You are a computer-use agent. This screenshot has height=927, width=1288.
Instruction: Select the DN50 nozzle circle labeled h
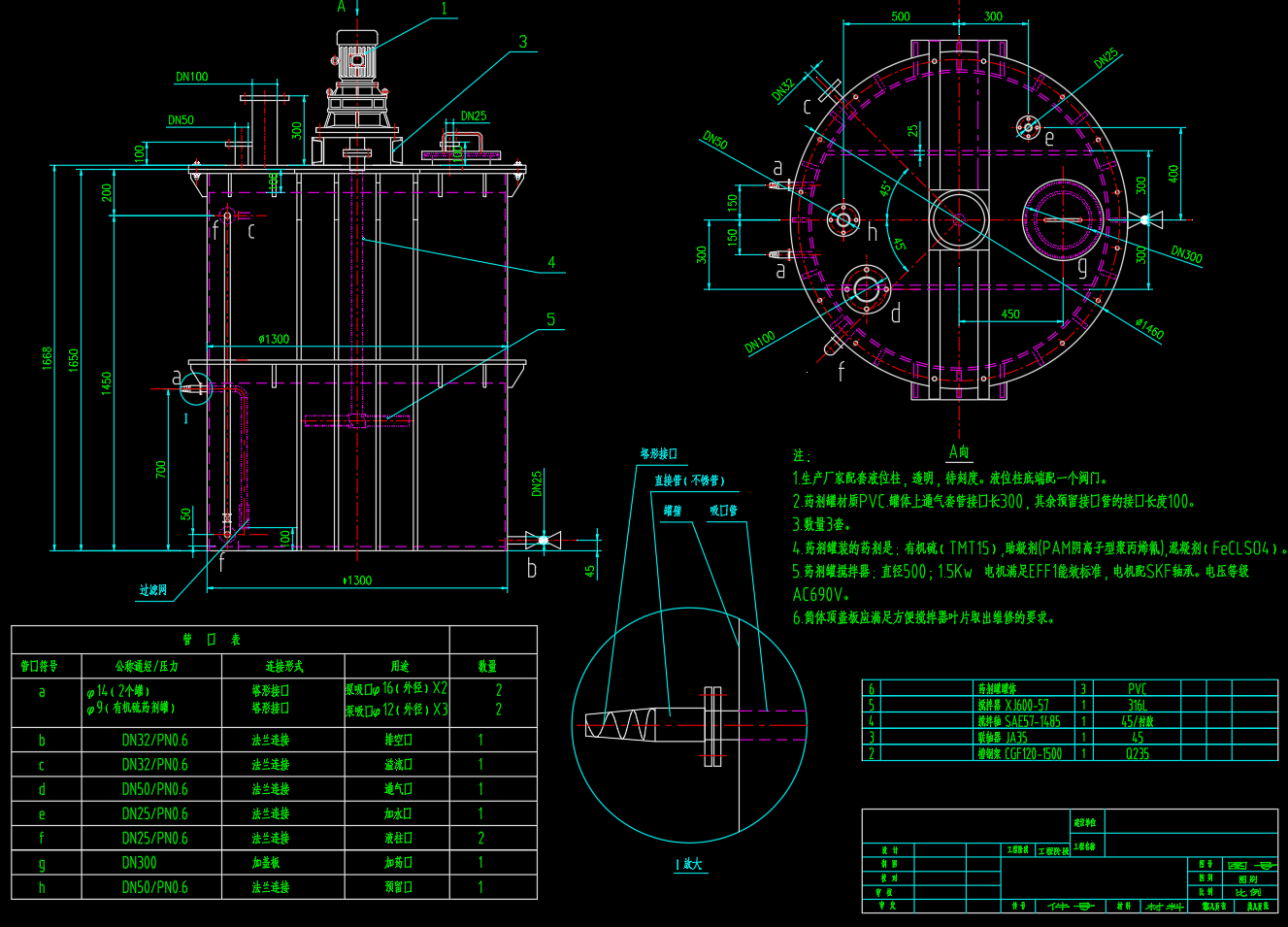[842, 220]
